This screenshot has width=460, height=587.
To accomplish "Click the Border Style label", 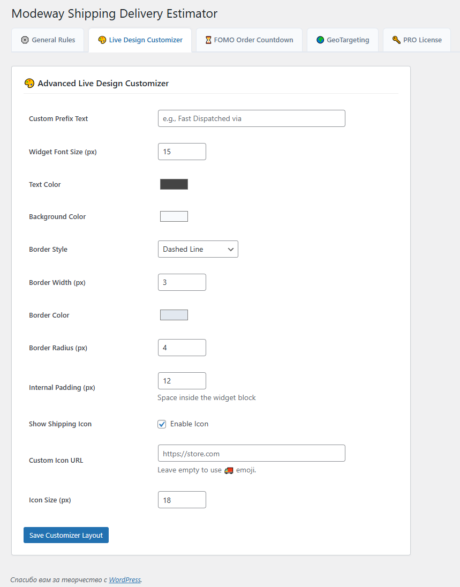I will tap(48, 249).
